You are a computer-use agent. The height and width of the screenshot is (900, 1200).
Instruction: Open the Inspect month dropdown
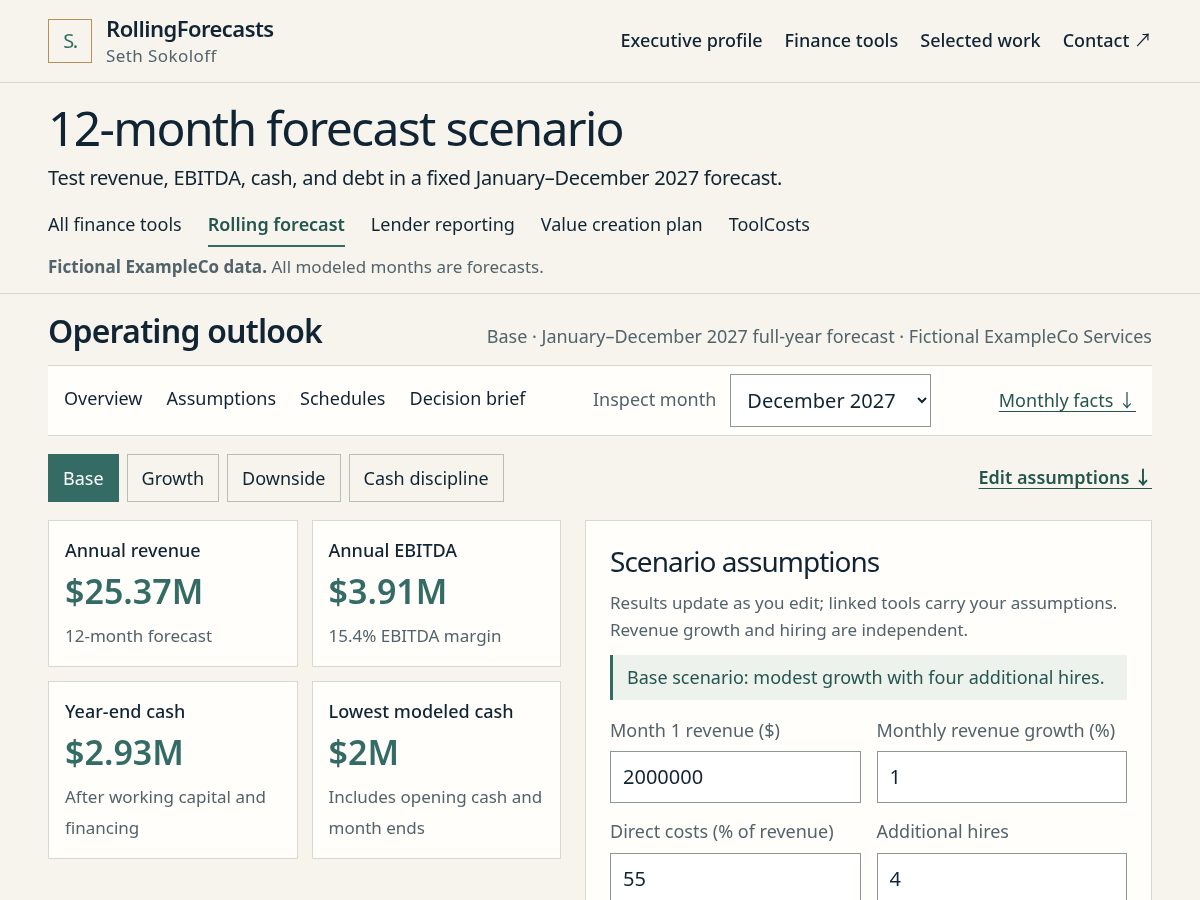click(830, 401)
